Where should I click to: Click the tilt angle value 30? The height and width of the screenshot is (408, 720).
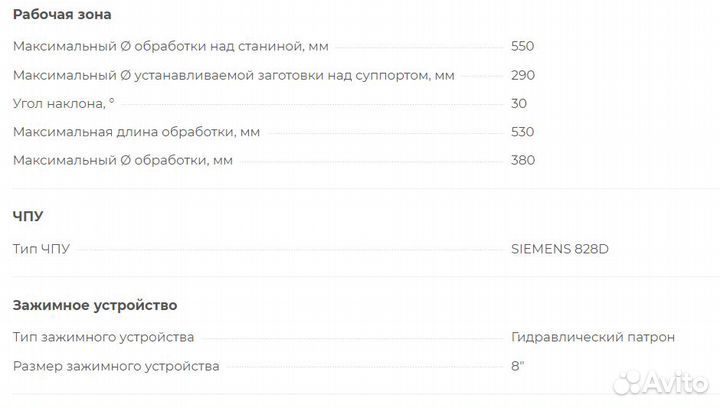(x=519, y=103)
